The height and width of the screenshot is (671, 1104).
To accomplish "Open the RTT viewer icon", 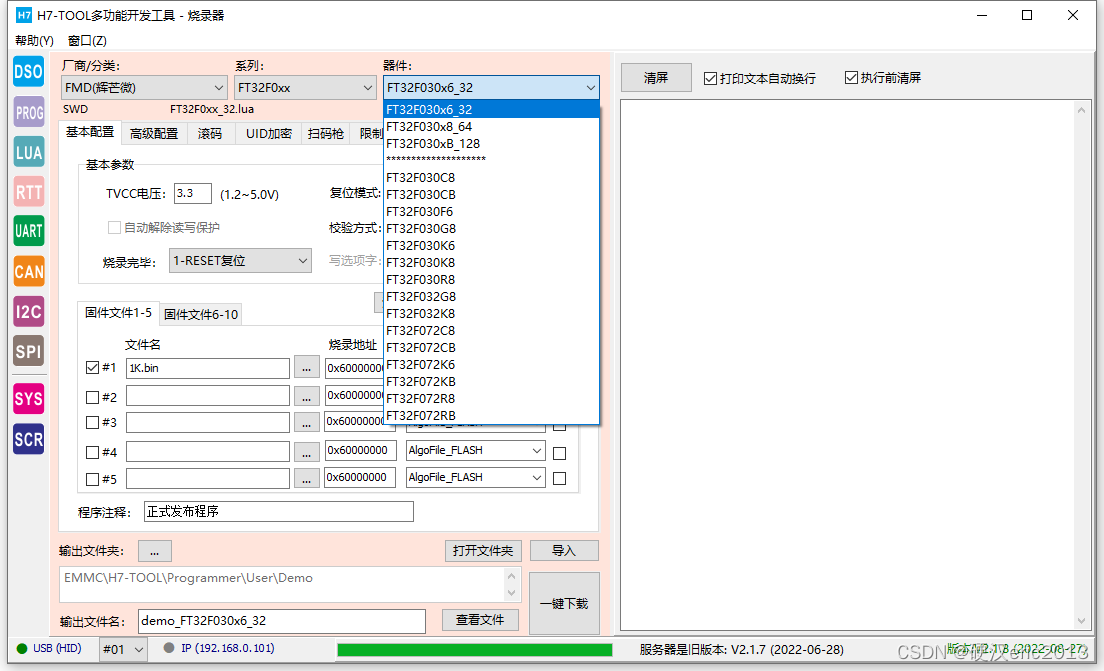I will [x=29, y=192].
